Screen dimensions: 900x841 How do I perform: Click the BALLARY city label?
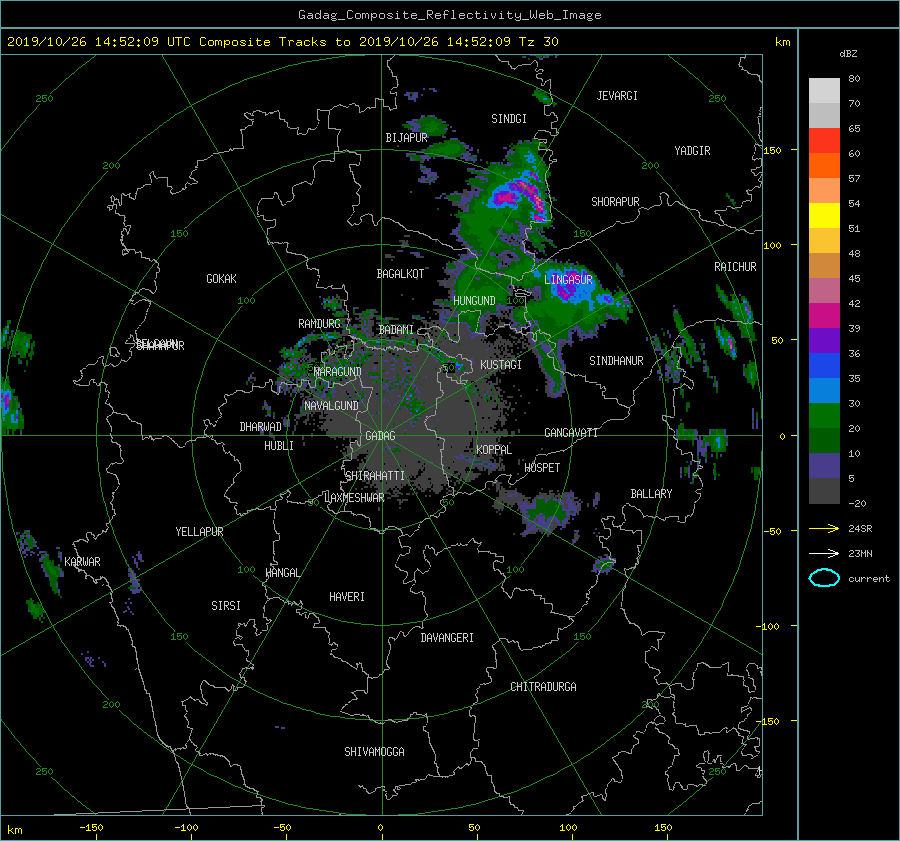click(651, 494)
